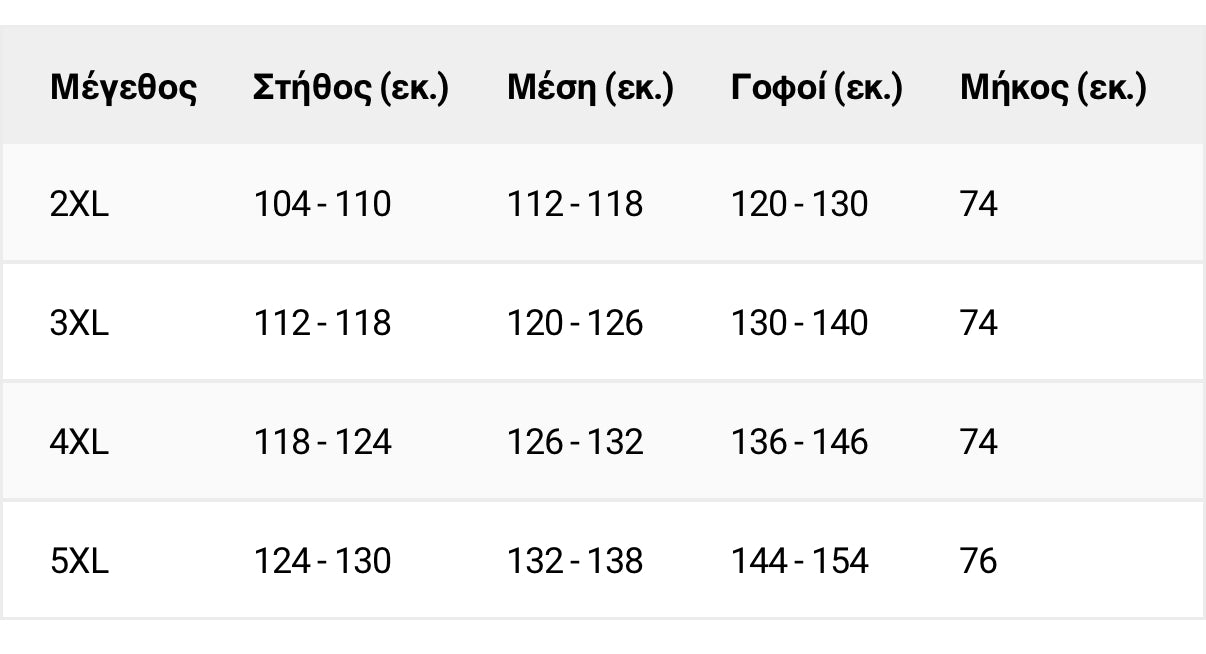Select the length value 74 in 4XL row
The width and height of the screenshot is (1206, 654).
coord(978,442)
